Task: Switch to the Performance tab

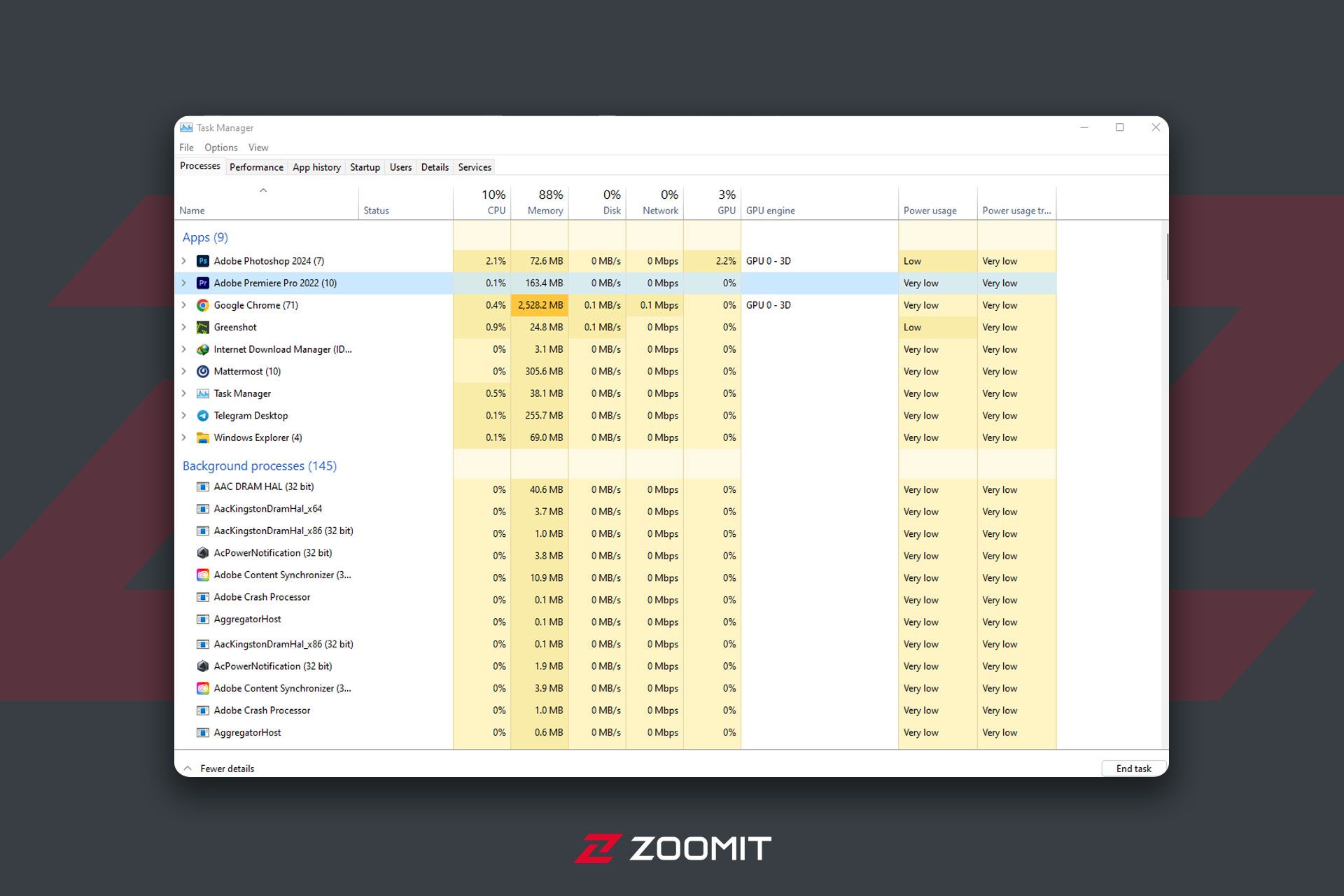Action: pyautogui.click(x=255, y=167)
